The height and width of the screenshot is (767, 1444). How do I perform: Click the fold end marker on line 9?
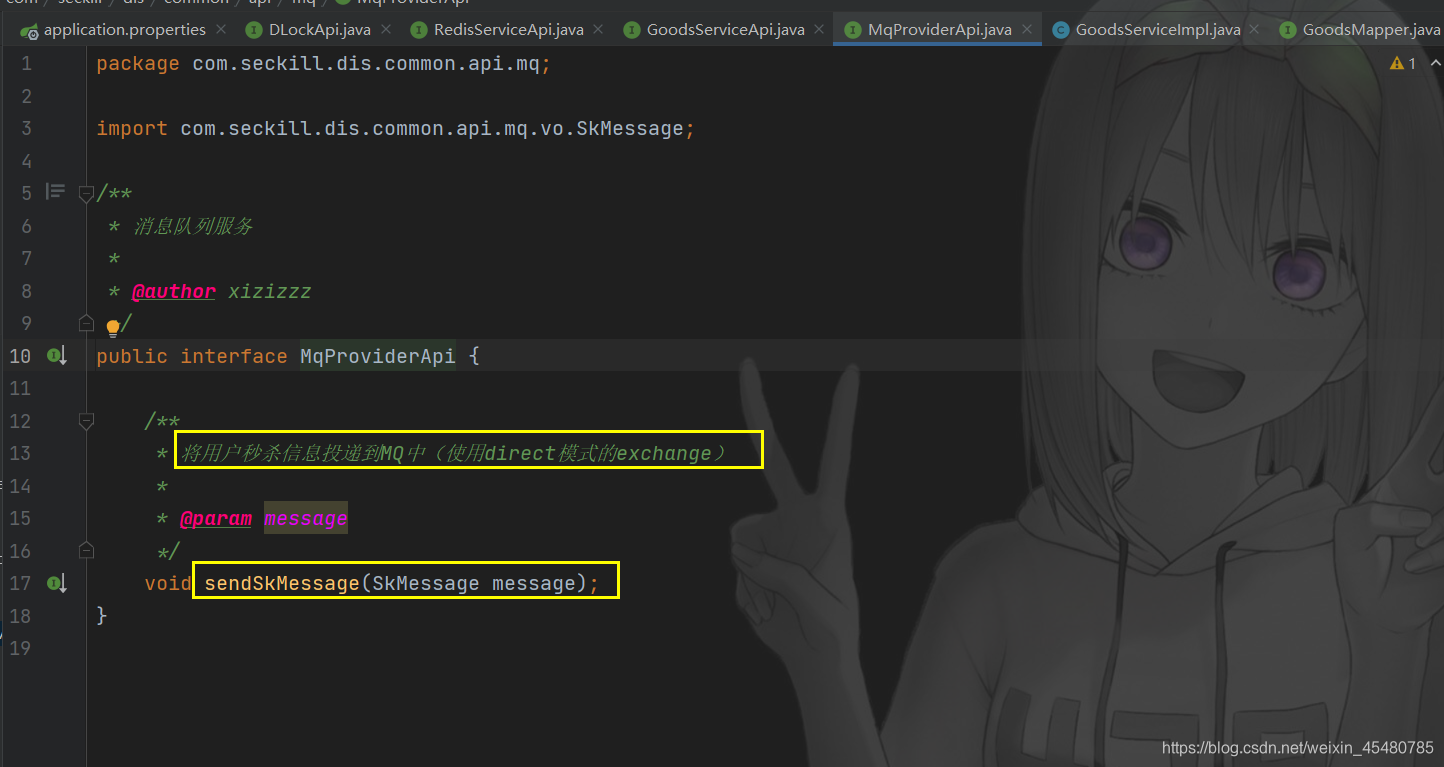[86, 323]
